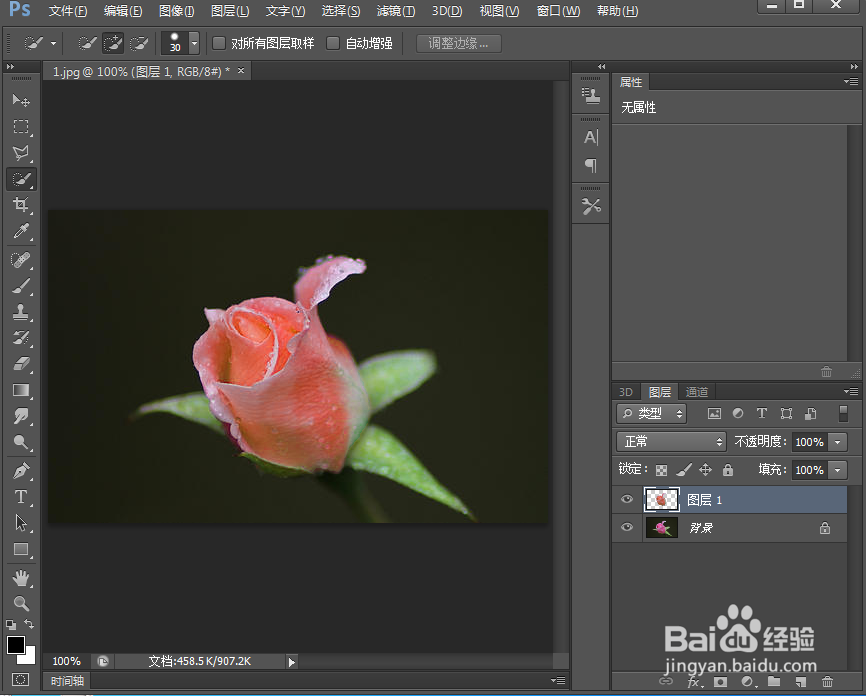Viewport: 866px width, 696px height.
Task: Toggle Quick Mask mode
Action: click(x=21, y=679)
